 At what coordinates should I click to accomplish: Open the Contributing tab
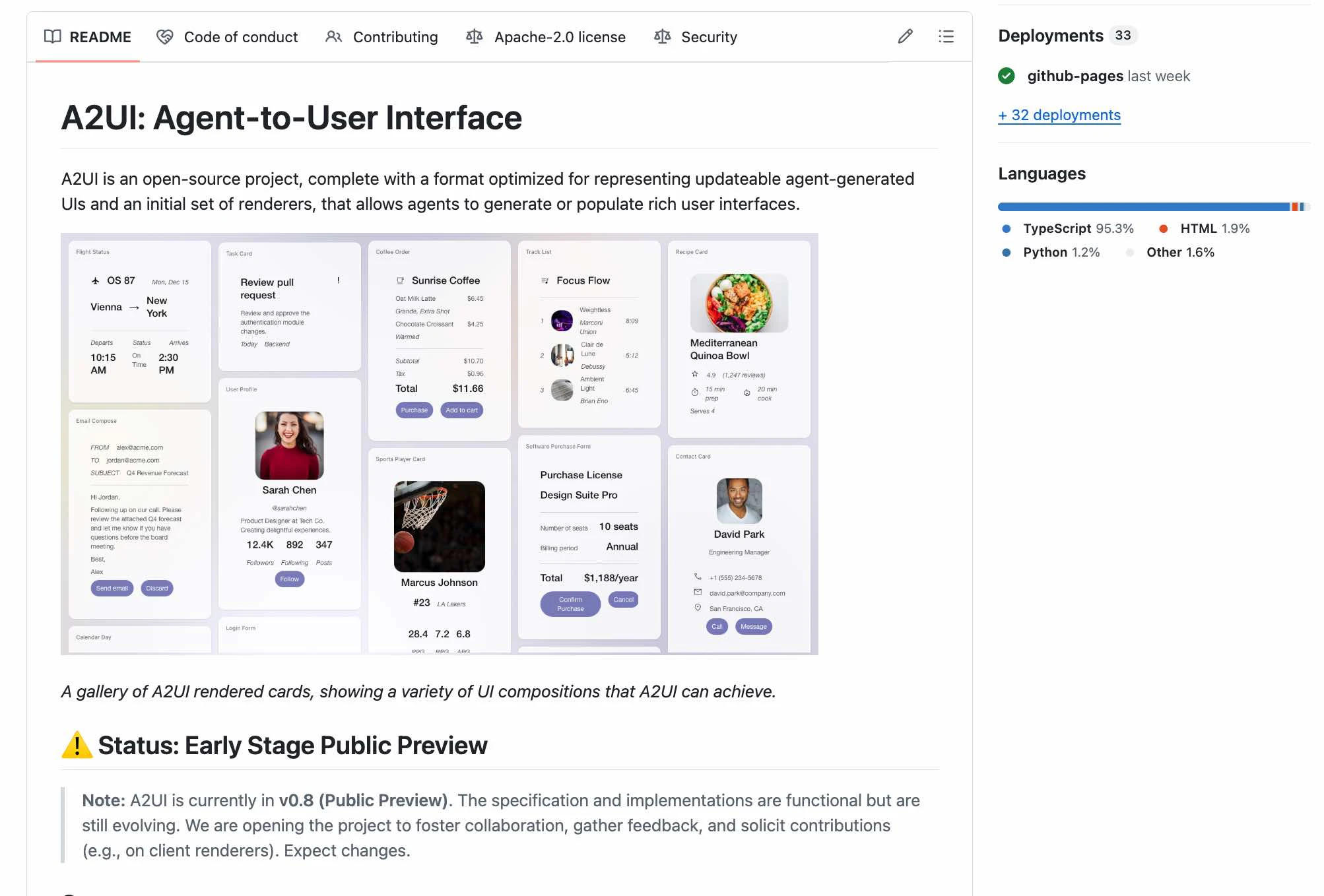click(381, 37)
